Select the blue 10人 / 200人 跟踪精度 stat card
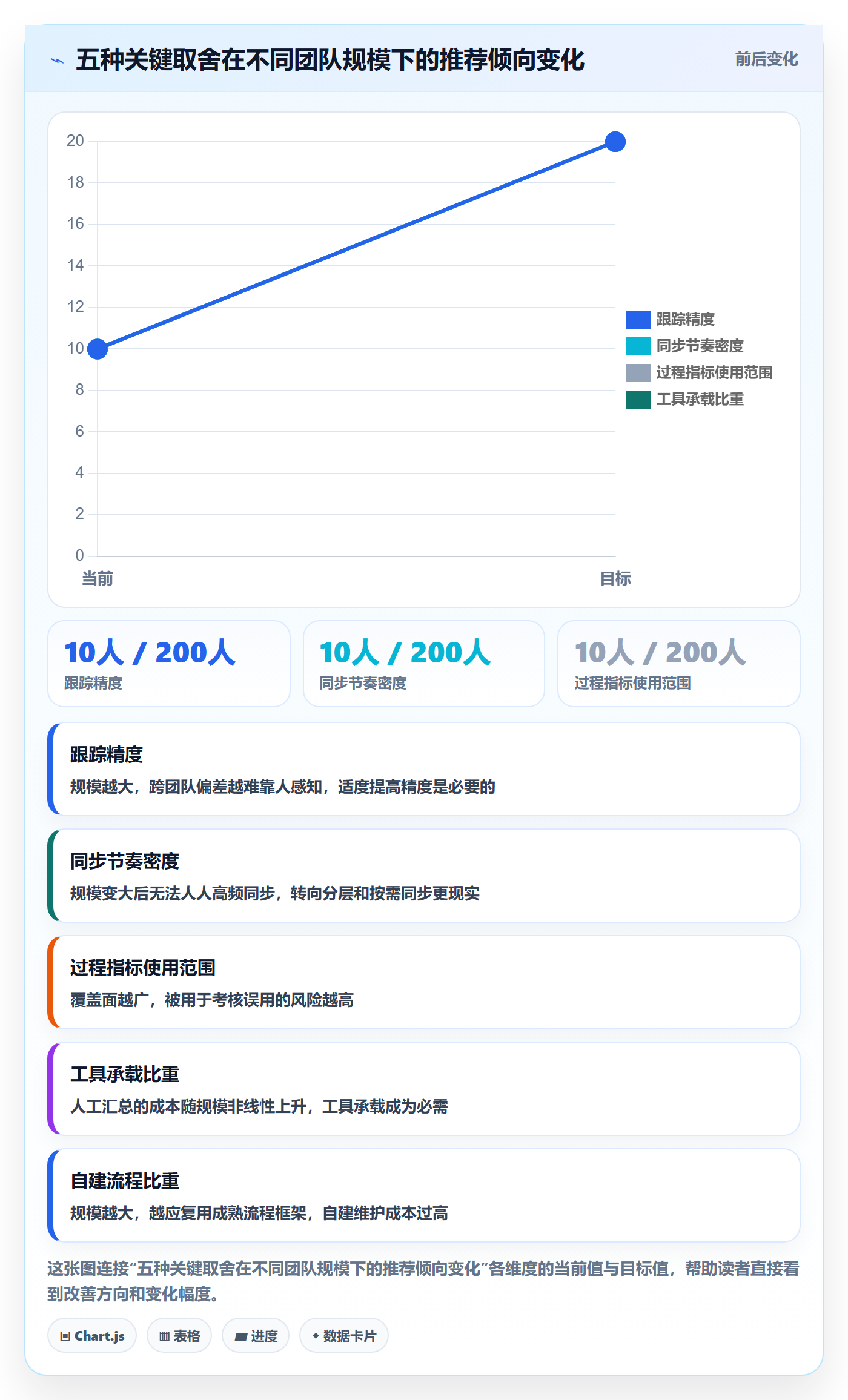Image resolution: width=848 pixels, height=1400 pixels. tap(169, 664)
